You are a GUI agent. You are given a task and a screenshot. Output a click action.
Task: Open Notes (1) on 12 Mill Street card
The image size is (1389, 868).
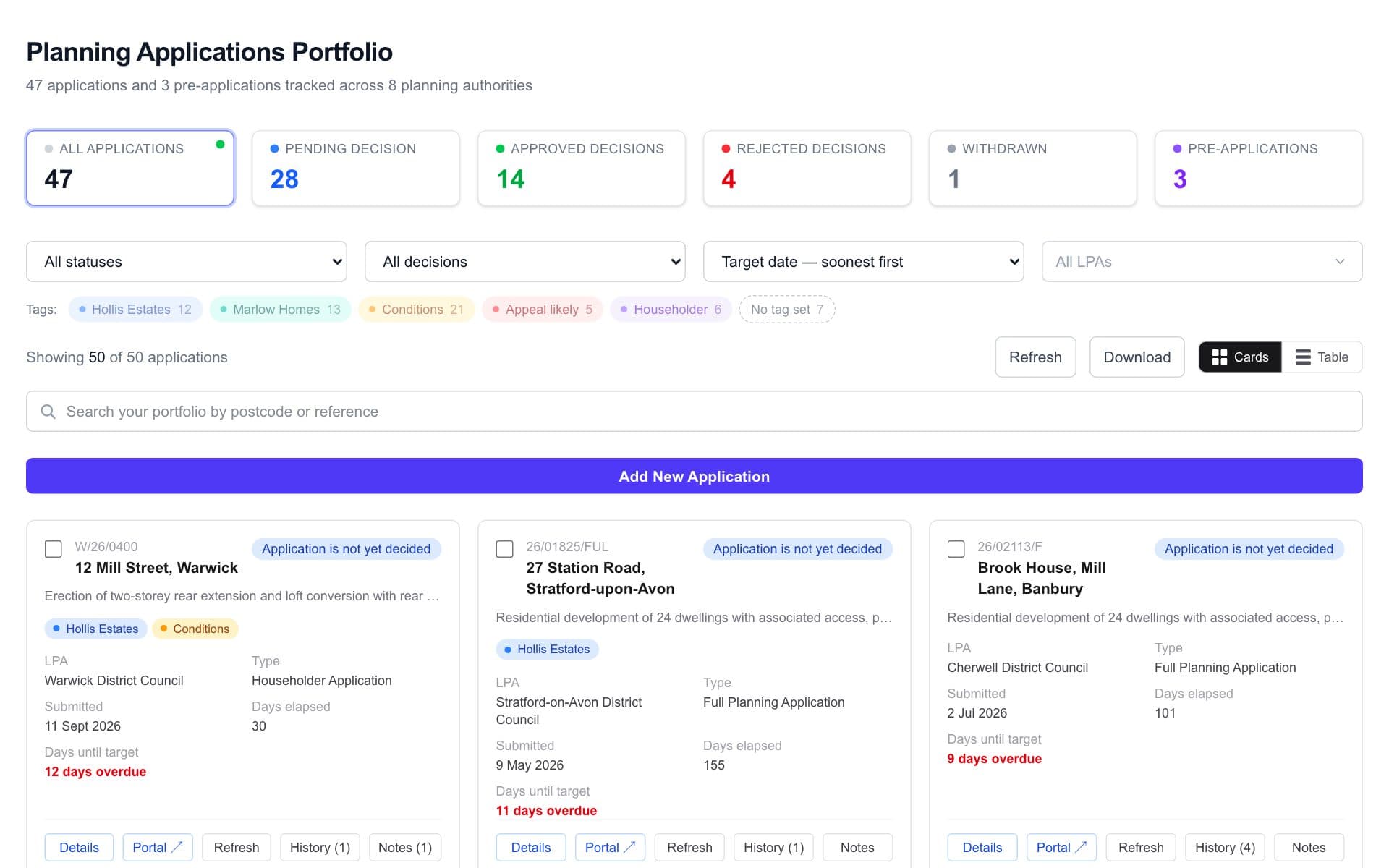point(405,847)
